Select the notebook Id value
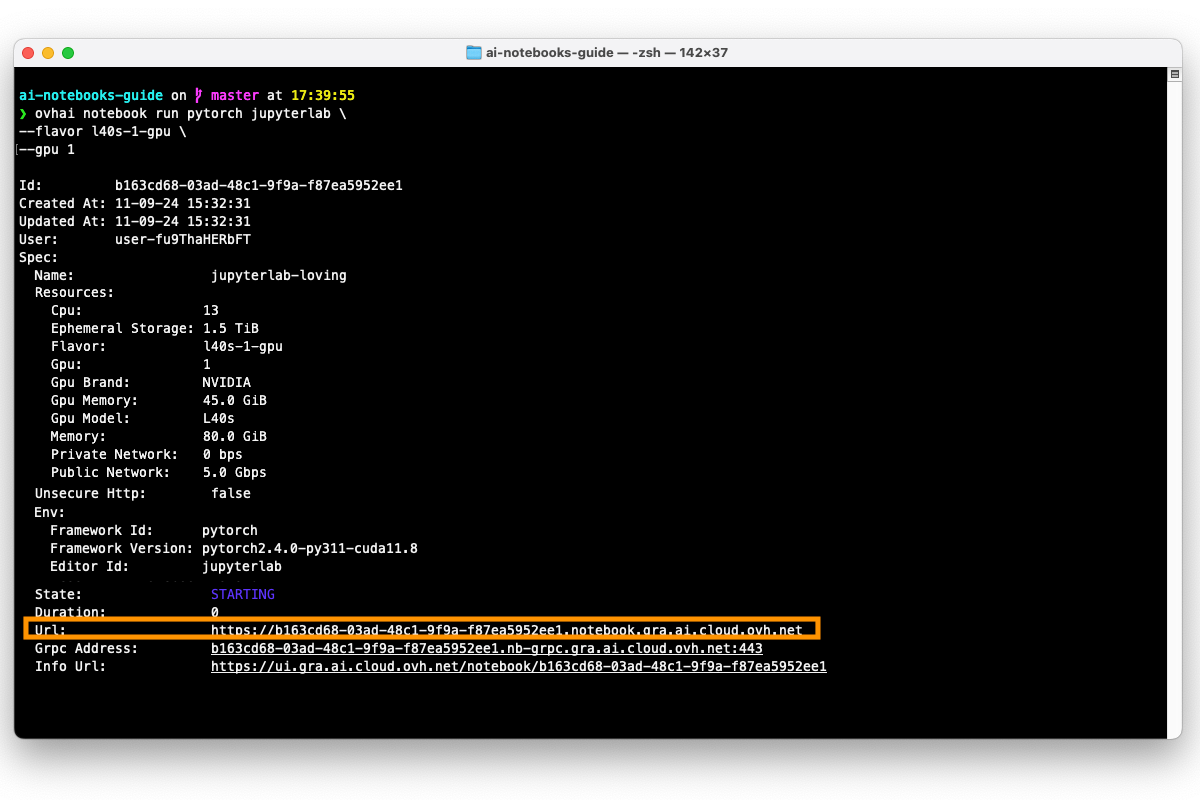This screenshot has height=800, width=1200. (258, 185)
